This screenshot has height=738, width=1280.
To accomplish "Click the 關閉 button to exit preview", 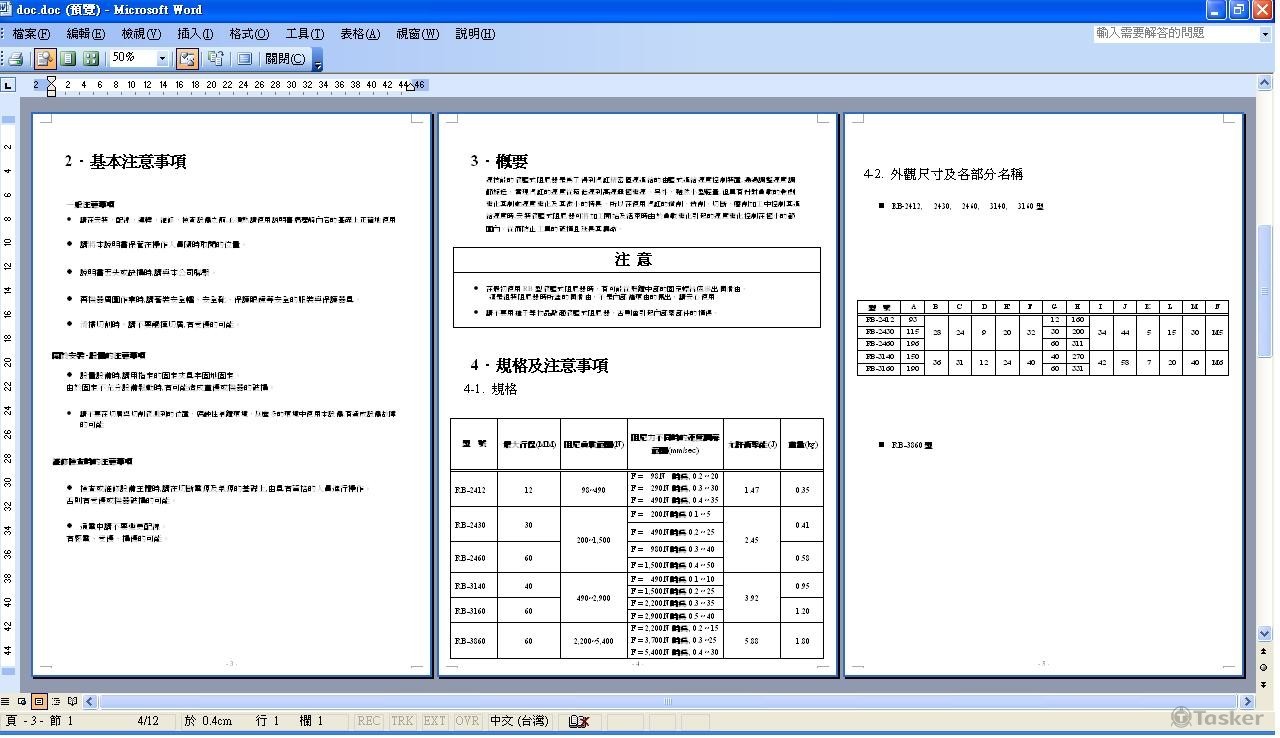I will (286, 57).
